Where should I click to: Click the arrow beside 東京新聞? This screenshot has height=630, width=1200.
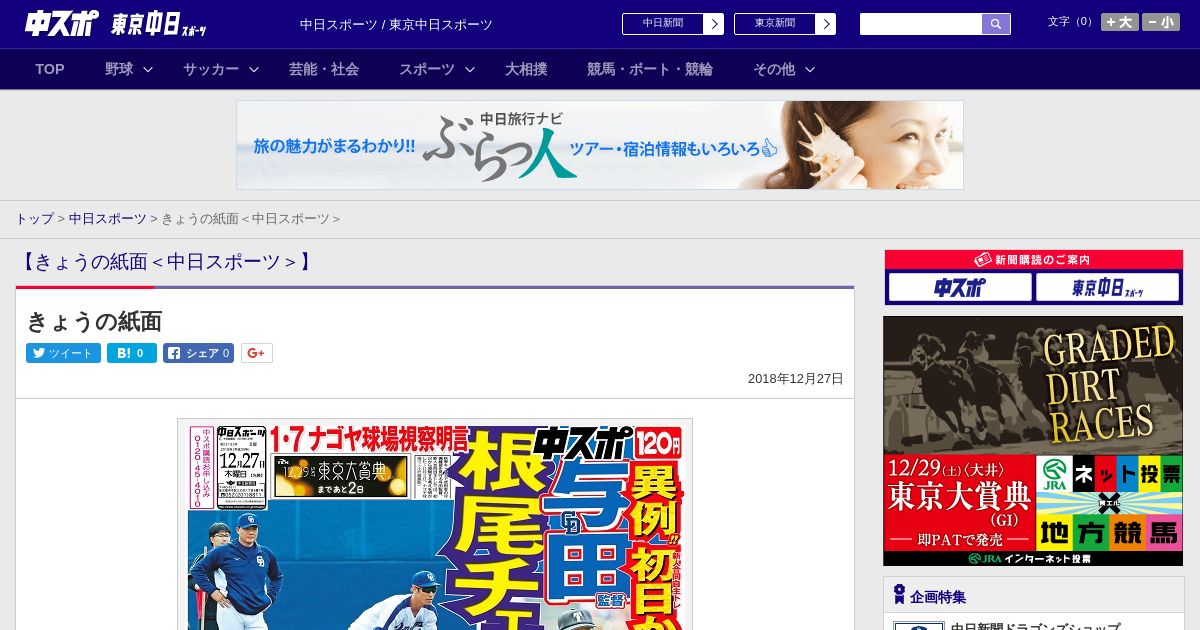(x=826, y=24)
